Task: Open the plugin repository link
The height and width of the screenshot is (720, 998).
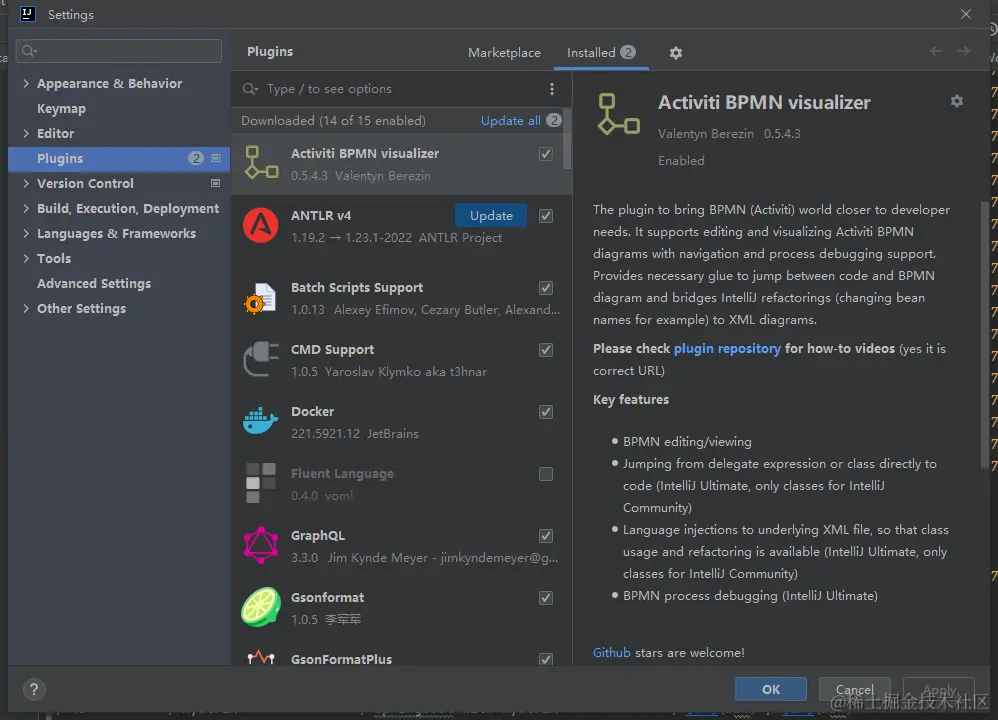Action: pos(727,348)
